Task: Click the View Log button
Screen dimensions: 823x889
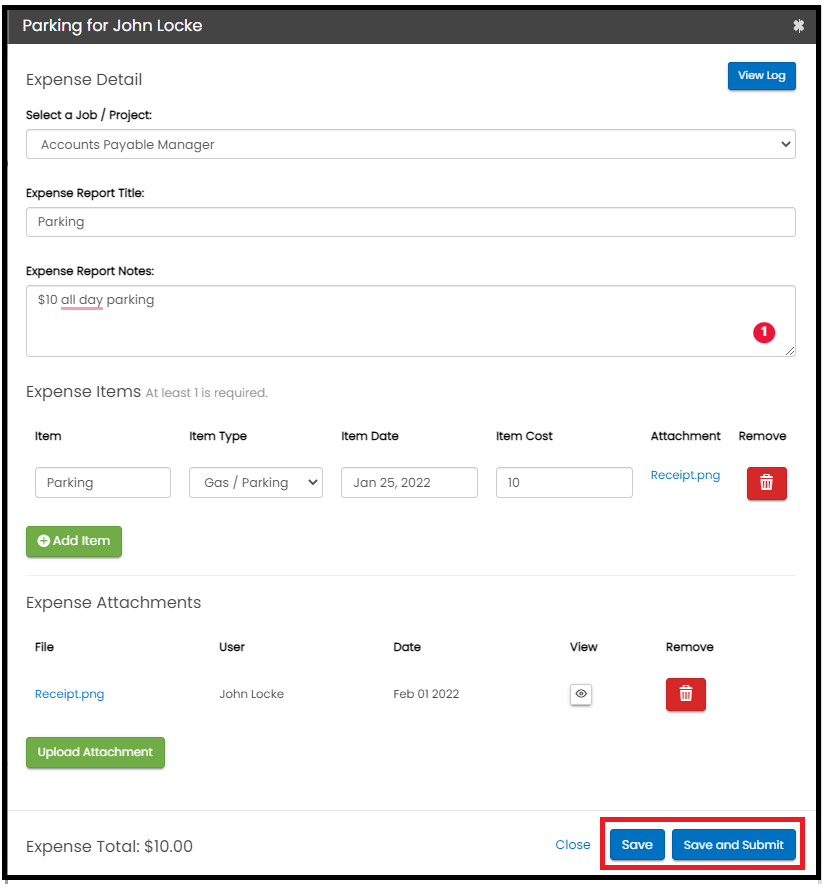Action: point(761,75)
